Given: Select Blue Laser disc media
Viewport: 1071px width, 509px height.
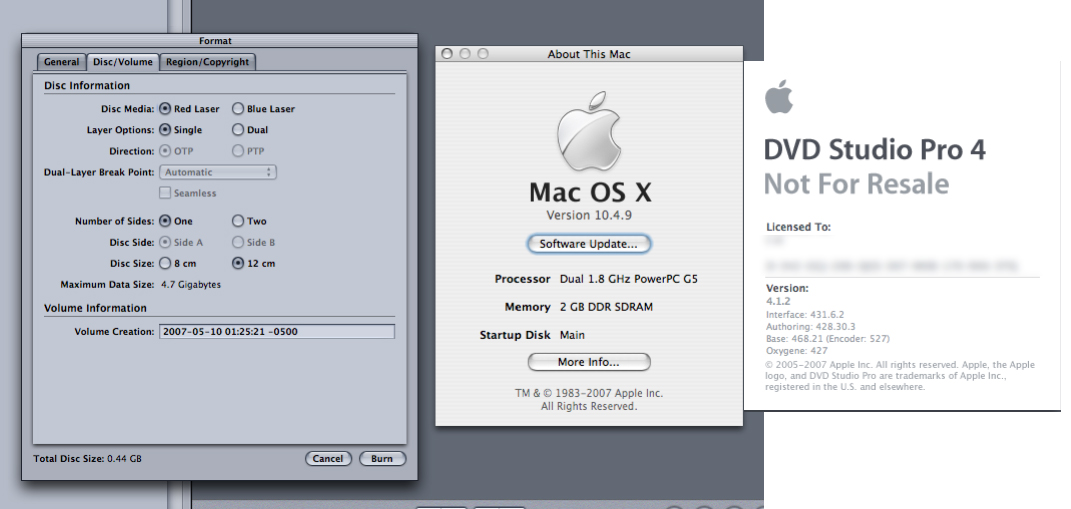Looking at the screenshot, I should click(238, 109).
